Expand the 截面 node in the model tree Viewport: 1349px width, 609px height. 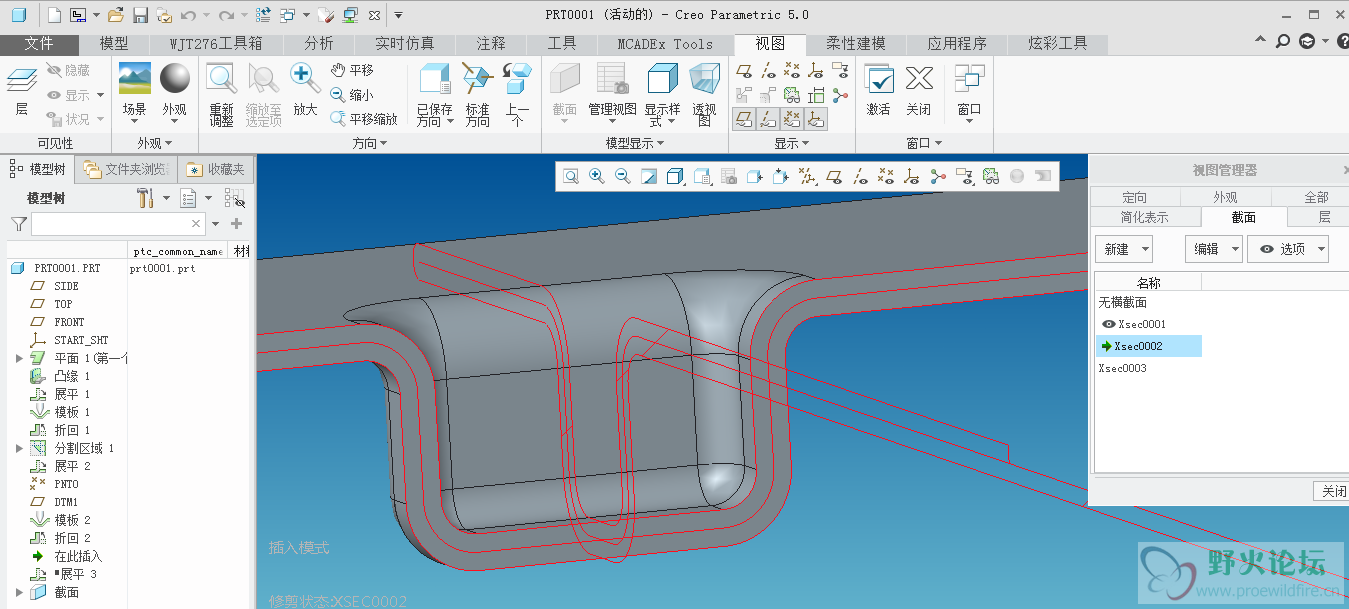pos(19,592)
